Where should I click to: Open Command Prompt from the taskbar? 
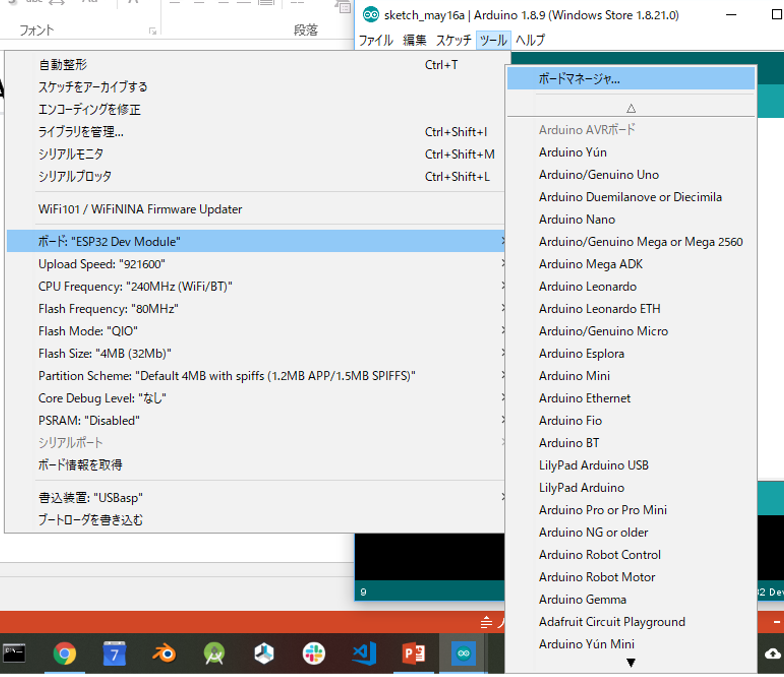point(14,654)
